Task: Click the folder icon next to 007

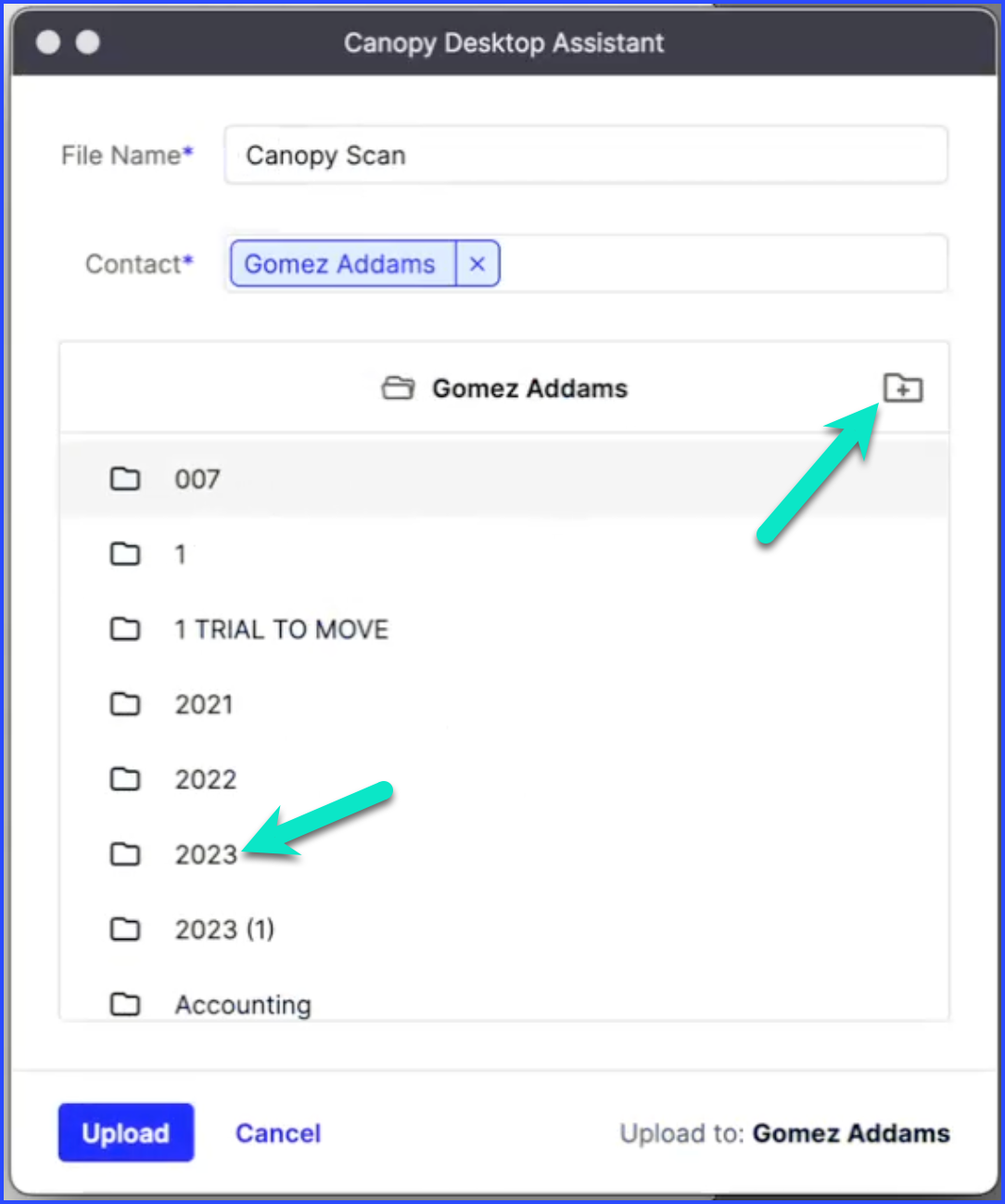Action: [125, 479]
